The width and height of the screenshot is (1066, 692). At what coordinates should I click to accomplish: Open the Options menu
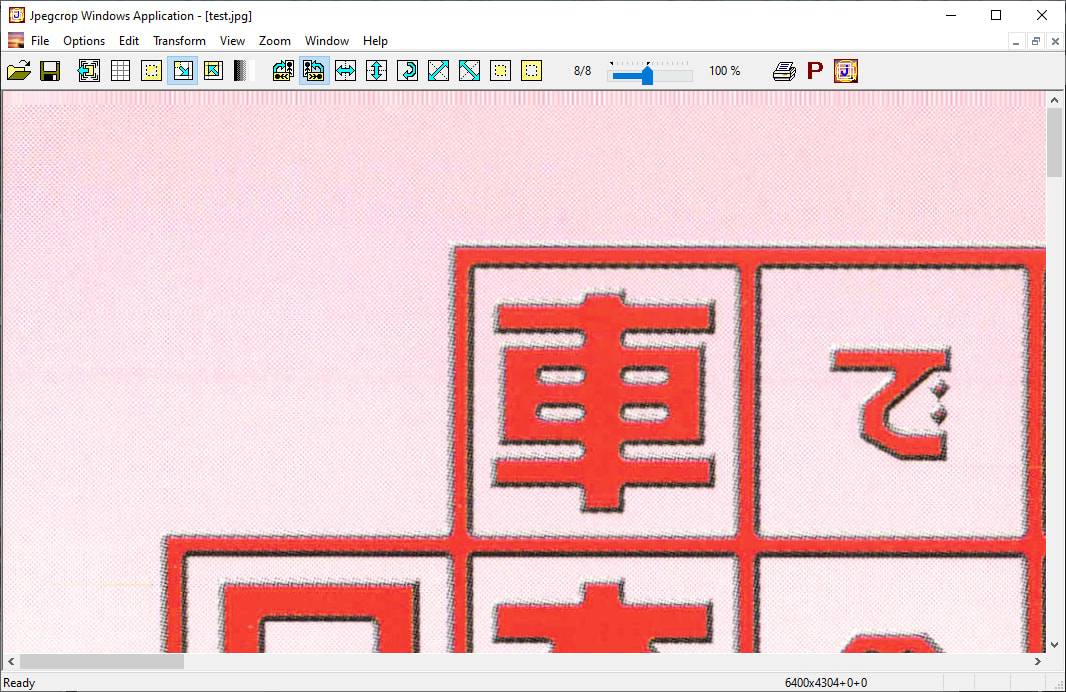(84, 41)
